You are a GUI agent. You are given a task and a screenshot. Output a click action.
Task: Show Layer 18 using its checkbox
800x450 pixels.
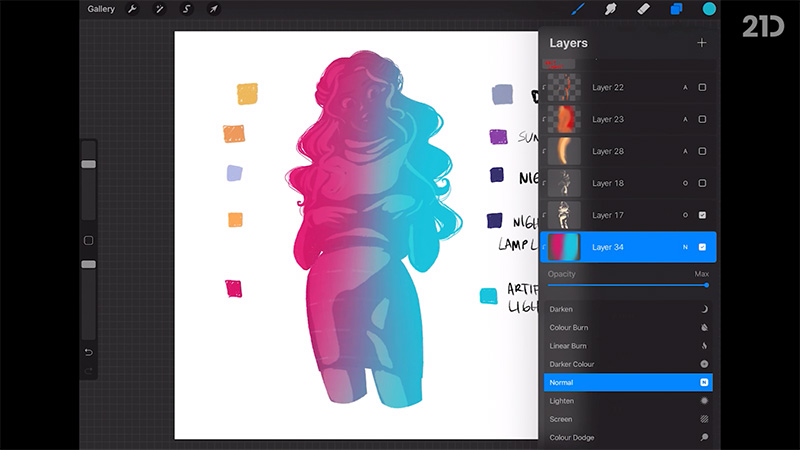(702, 183)
